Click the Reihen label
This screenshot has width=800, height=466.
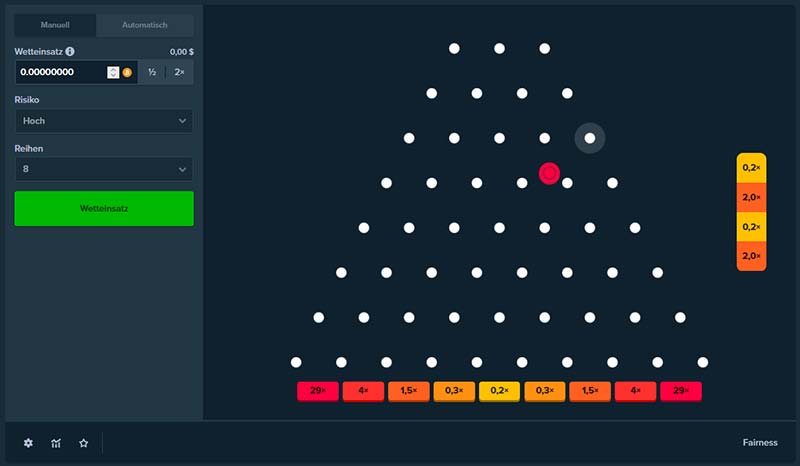coord(29,149)
